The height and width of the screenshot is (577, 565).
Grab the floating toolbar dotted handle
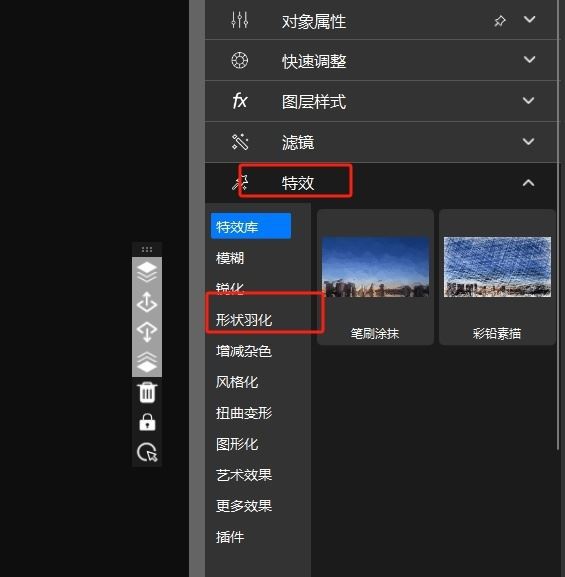[x=147, y=249]
